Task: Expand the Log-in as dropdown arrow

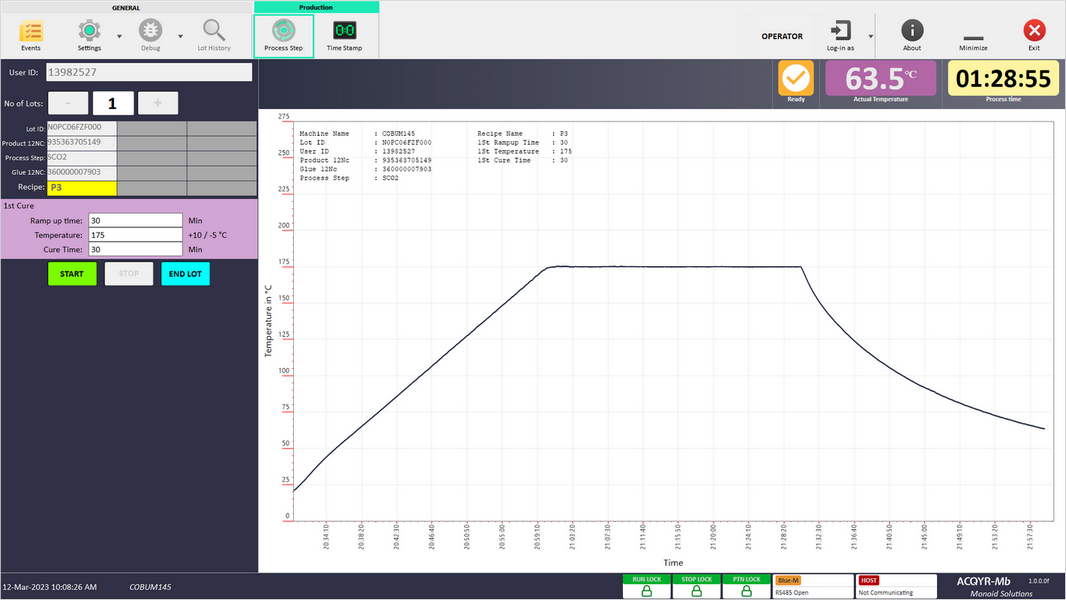Action: [870, 36]
